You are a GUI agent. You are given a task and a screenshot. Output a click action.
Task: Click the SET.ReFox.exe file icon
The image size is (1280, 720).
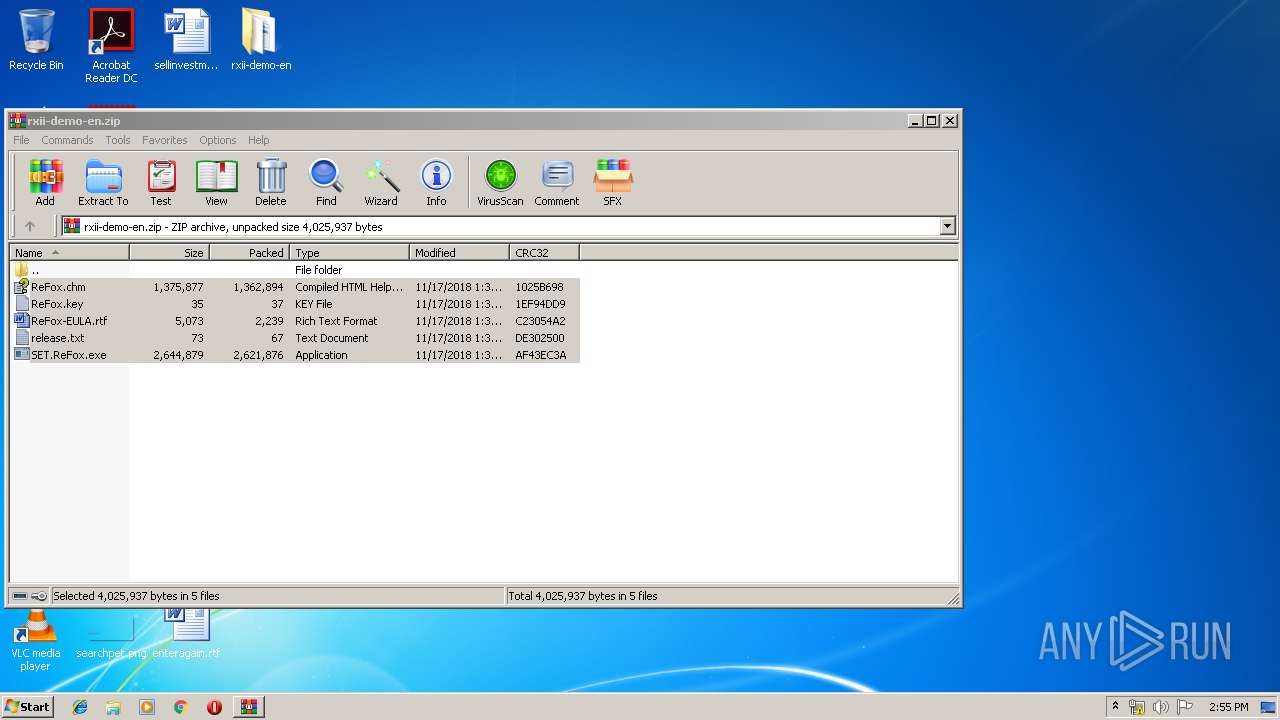pos(22,355)
